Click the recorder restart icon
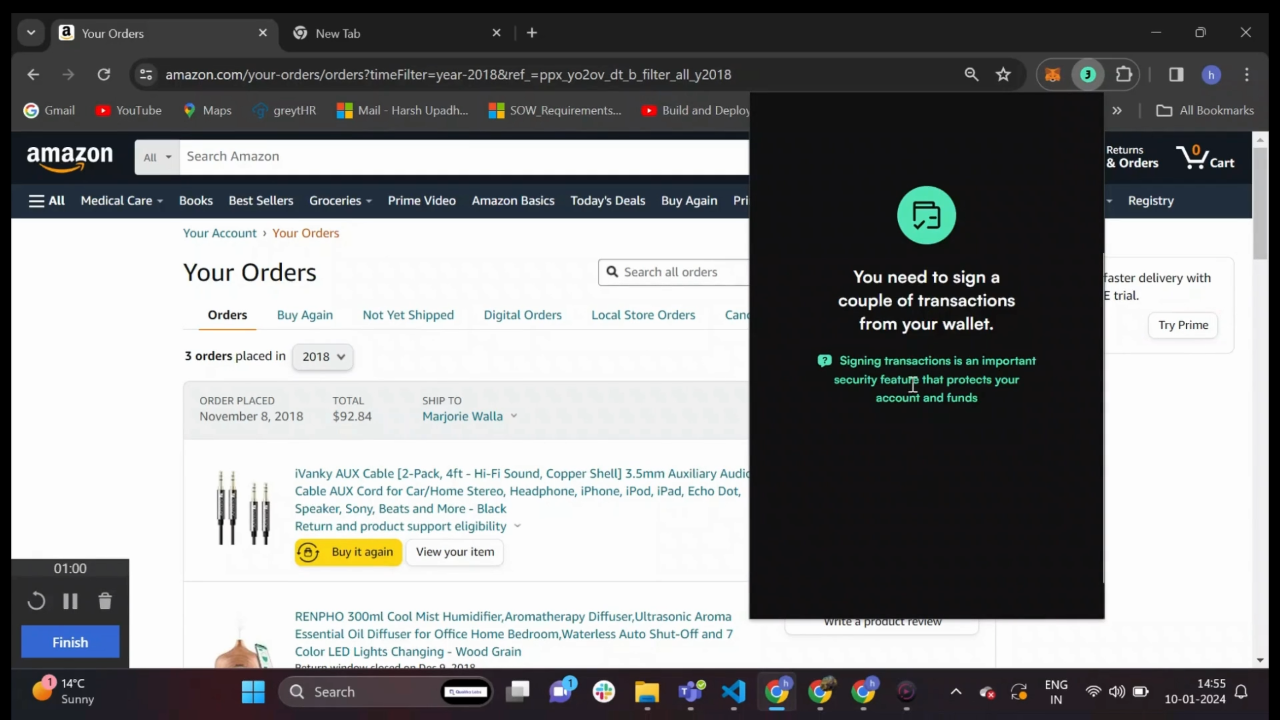The image size is (1280, 720). point(36,601)
